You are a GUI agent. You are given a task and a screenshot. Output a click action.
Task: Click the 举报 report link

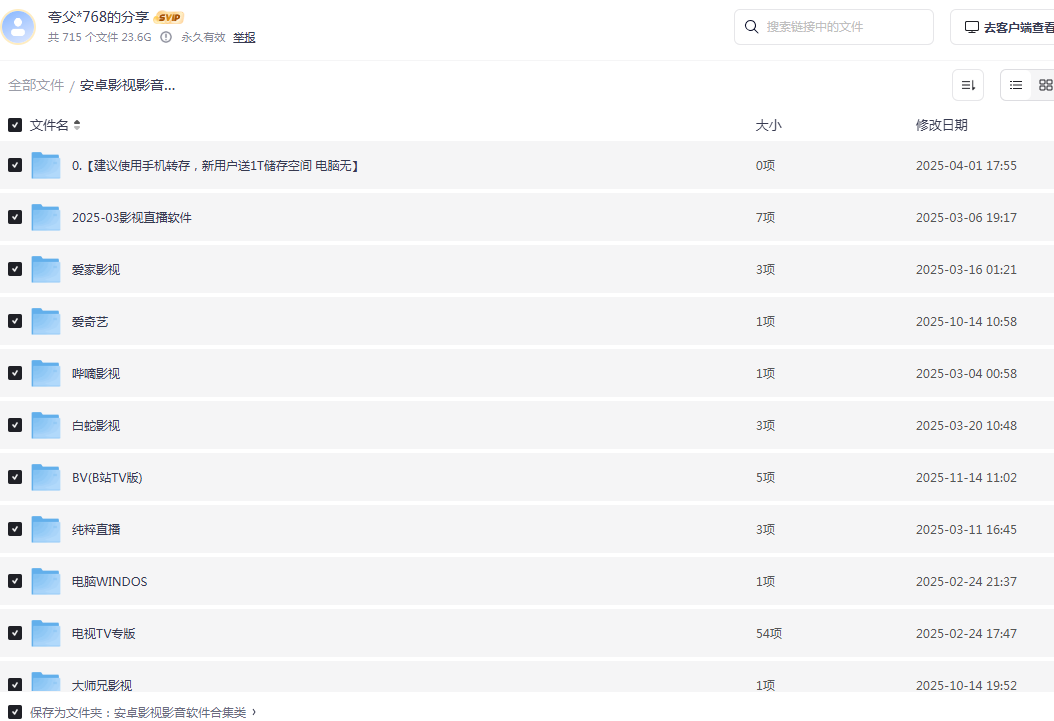pos(244,37)
